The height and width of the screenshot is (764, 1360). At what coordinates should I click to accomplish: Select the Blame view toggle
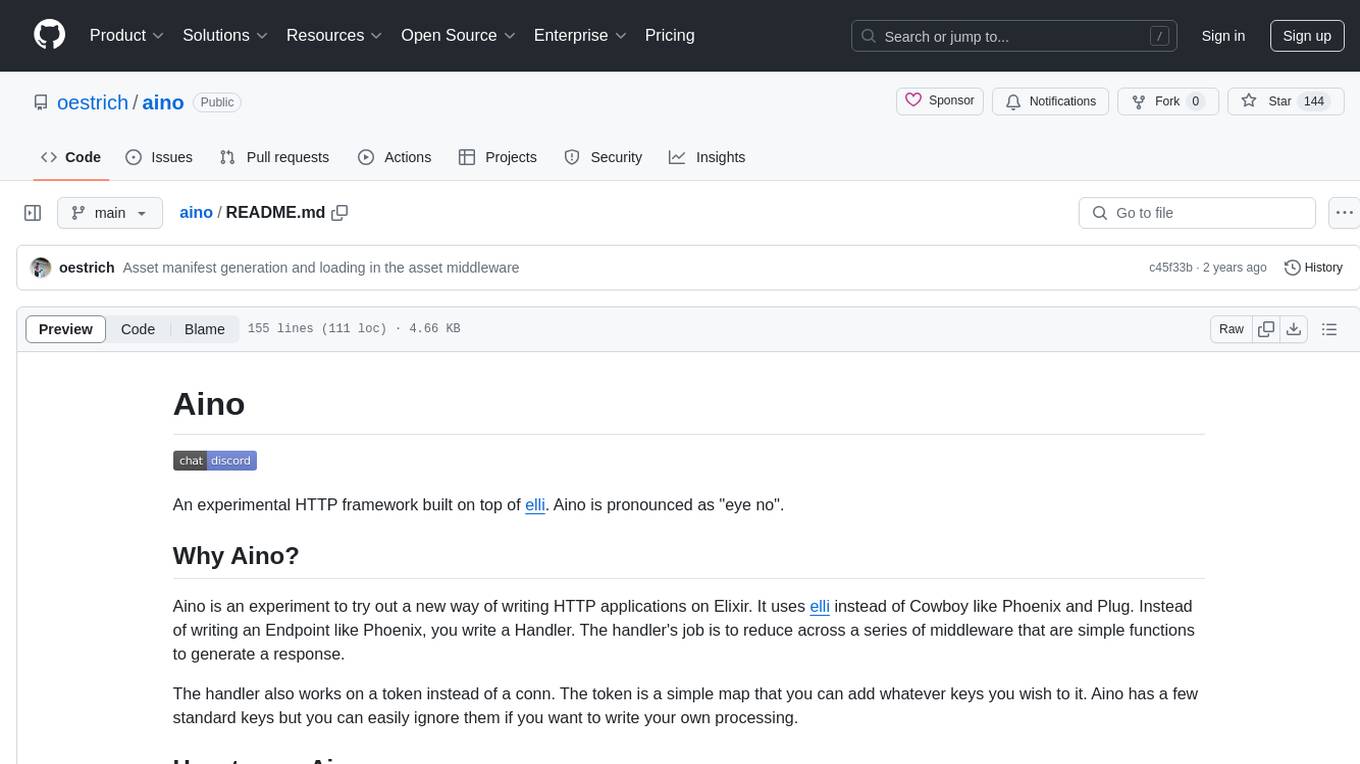click(205, 329)
